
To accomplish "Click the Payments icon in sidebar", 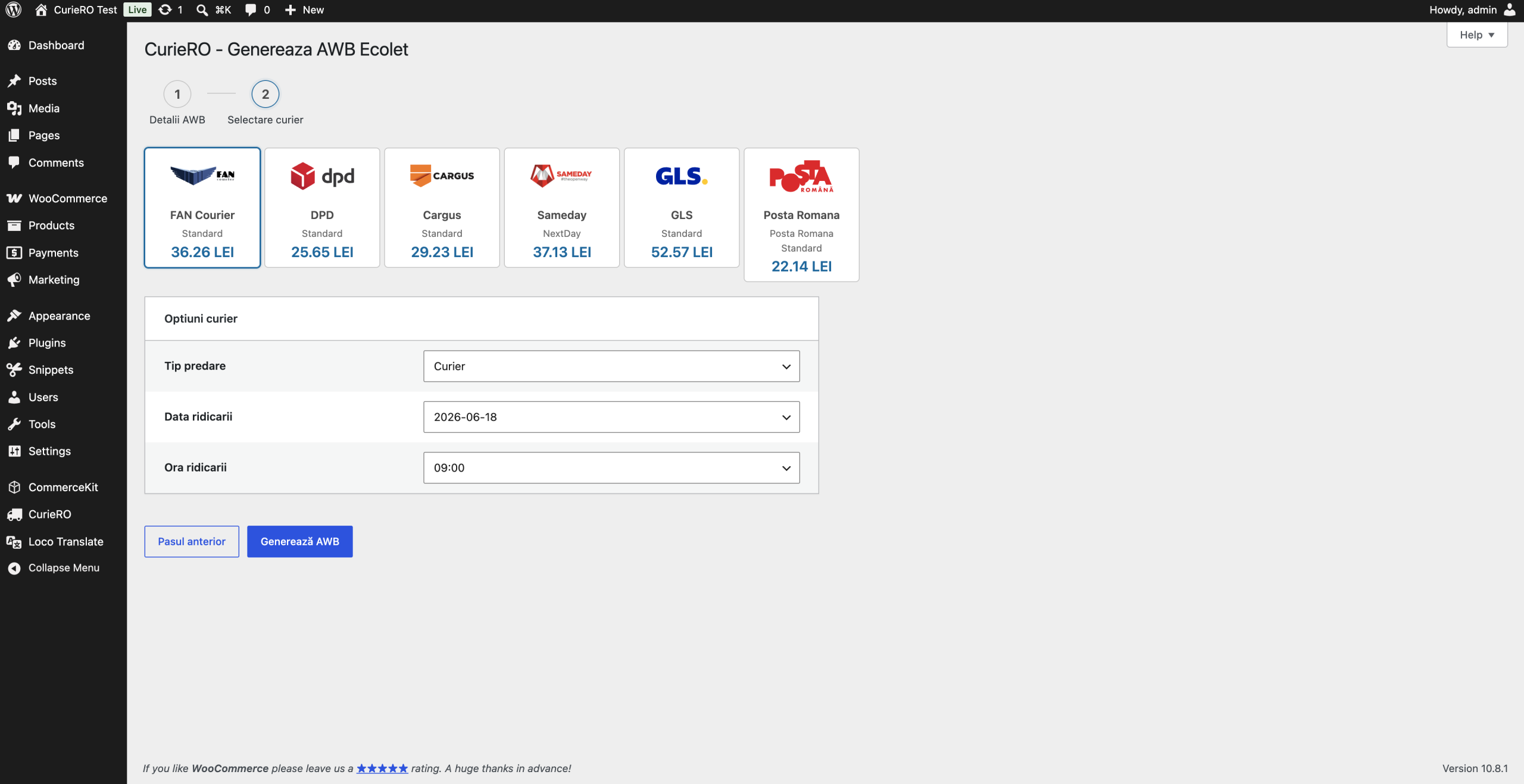I will click(x=14, y=252).
